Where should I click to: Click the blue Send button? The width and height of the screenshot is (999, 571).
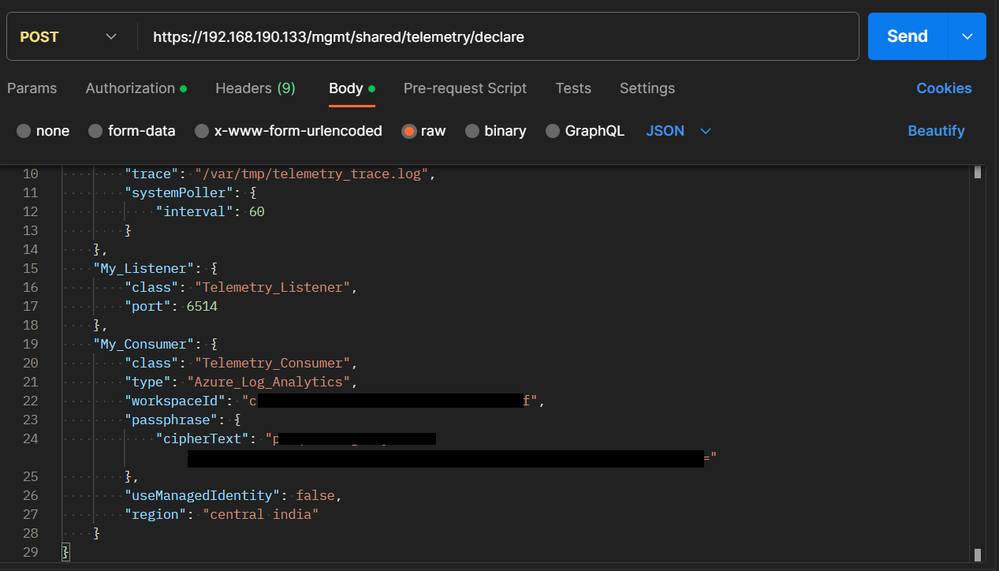[907, 36]
